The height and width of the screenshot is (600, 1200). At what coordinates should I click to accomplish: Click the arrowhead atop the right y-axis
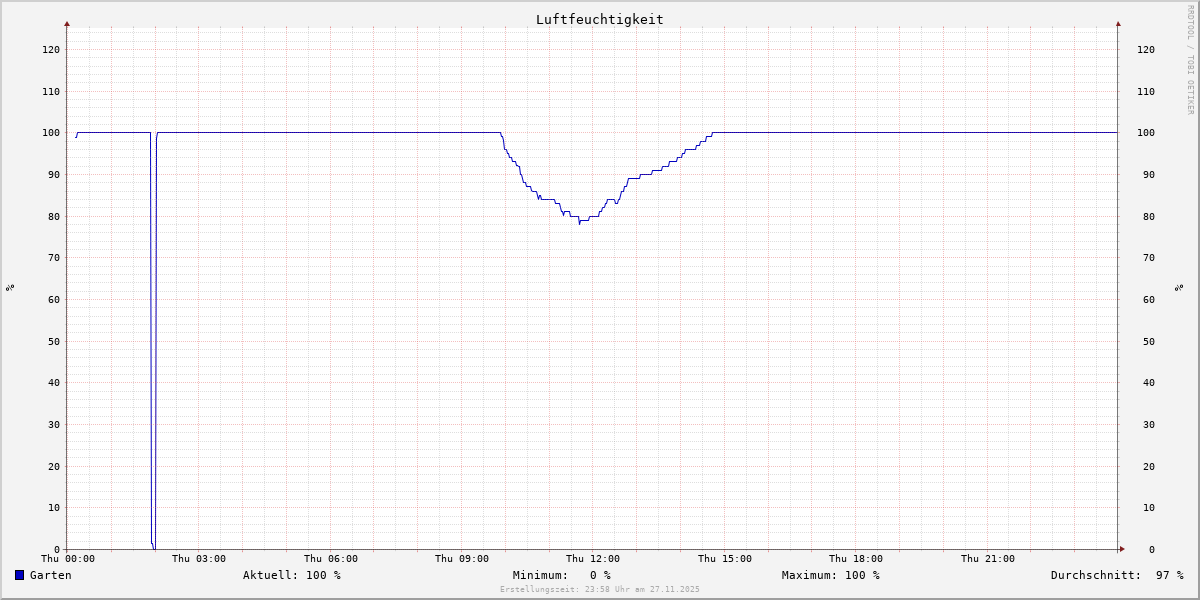pos(1118,23)
